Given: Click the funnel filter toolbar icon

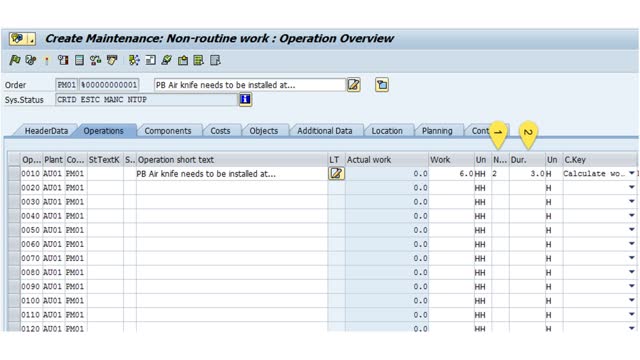Looking at the screenshot, I should tap(112, 60).
